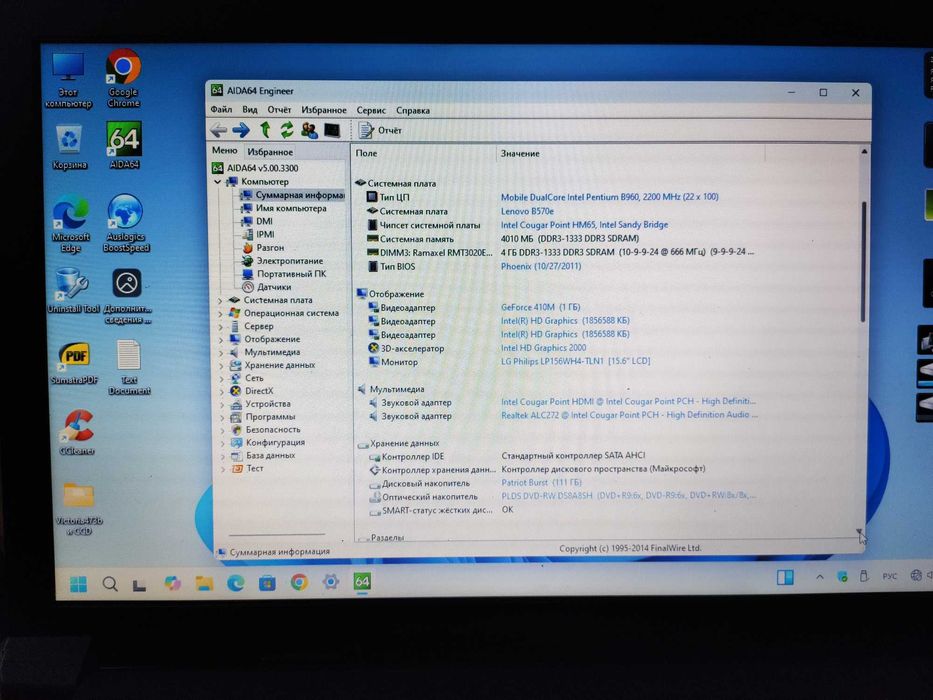Open the Отчёт menu in menu bar
Viewport: 933px width, 700px height.
click(x=279, y=110)
